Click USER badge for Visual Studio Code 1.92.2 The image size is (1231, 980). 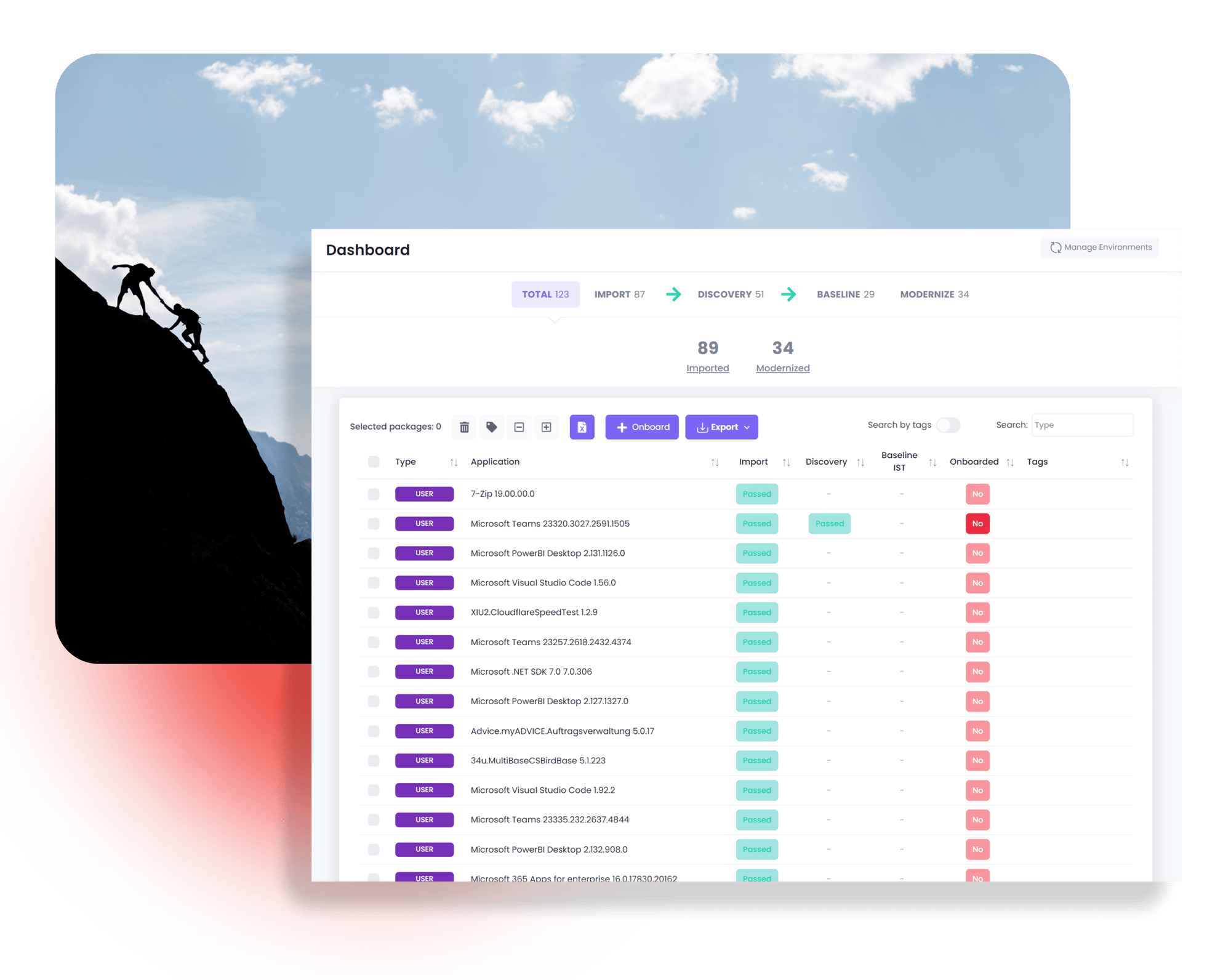[x=424, y=790]
